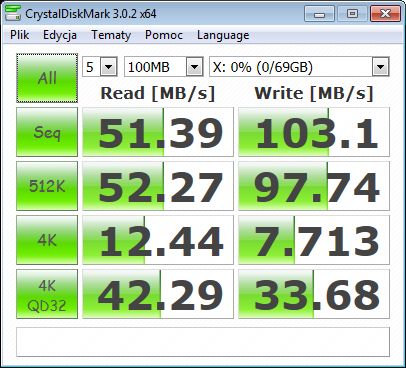
Task: Click the Read [MB/s] column header
Action: tap(158, 93)
